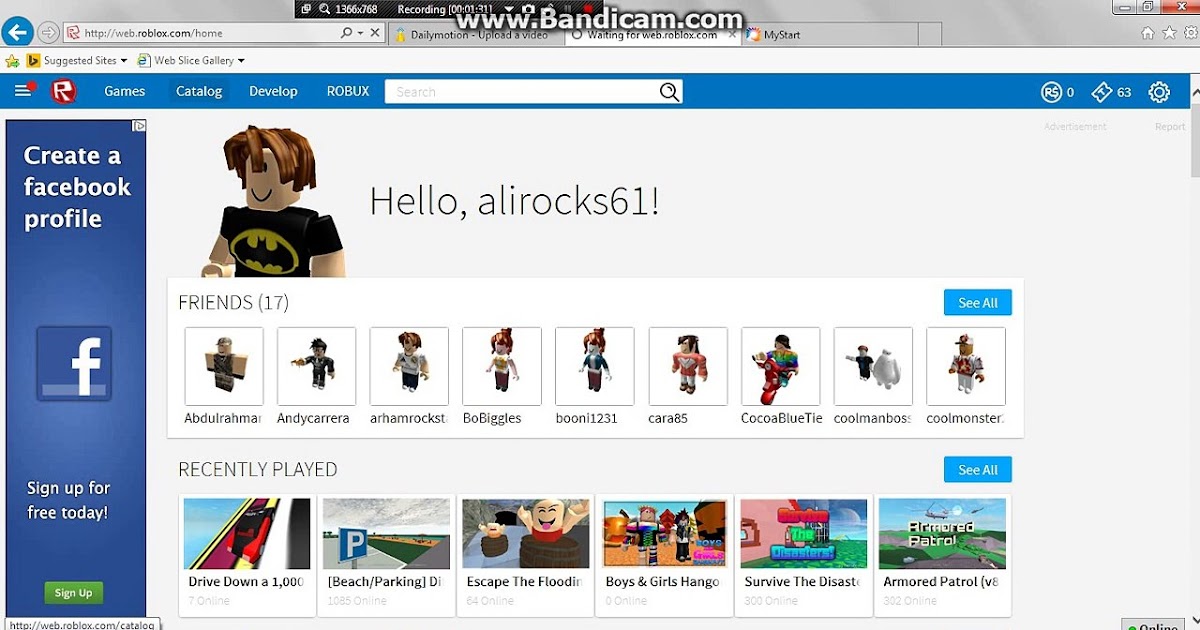Screen dimensions: 1200x630
Task: Click add to favorites bar star icon
Action: [13, 61]
